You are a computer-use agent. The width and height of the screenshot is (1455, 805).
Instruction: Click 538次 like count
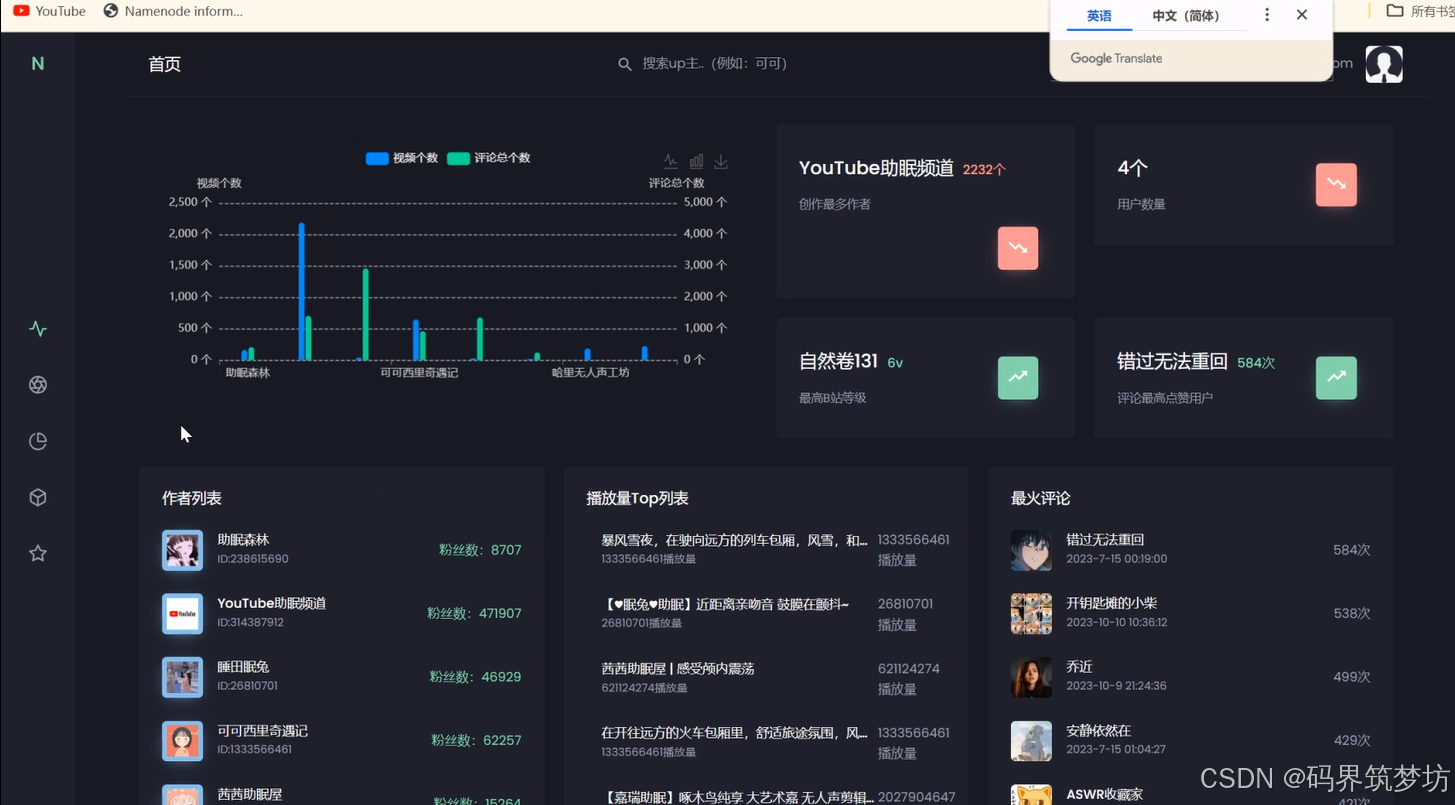click(x=1352, y=613)
